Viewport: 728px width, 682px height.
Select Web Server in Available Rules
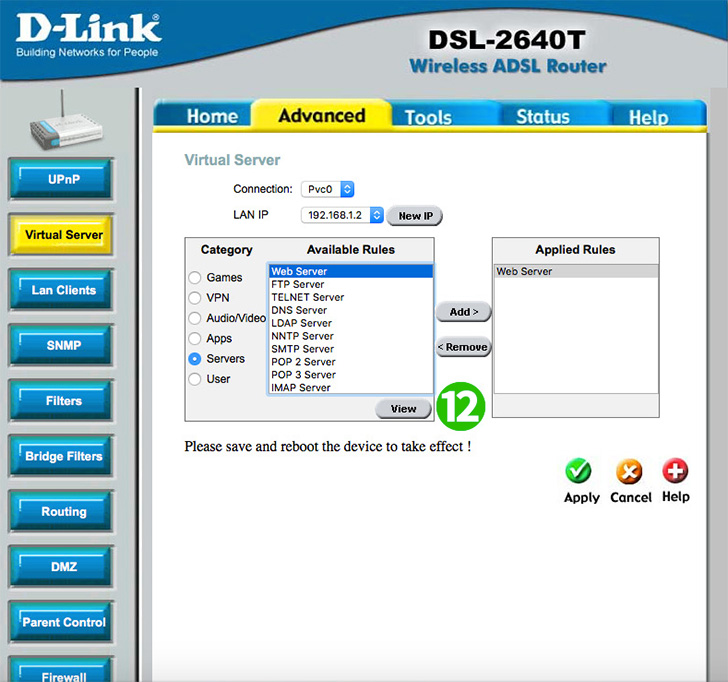(x=351, y=271)
